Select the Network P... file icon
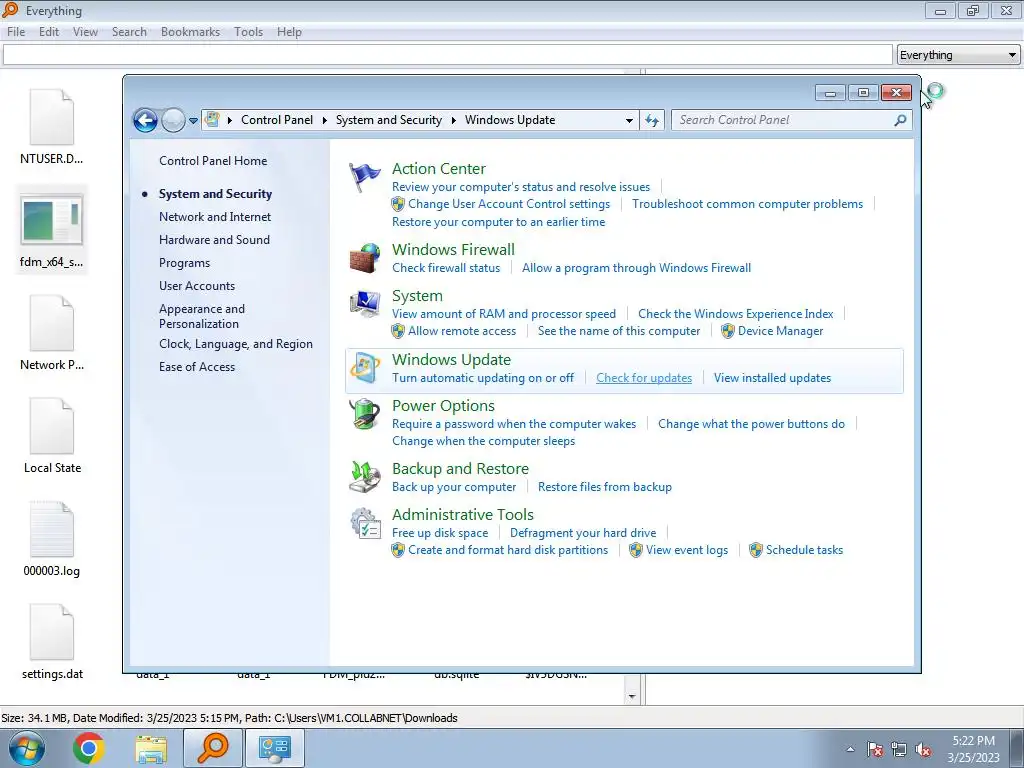 click(52, 323)
